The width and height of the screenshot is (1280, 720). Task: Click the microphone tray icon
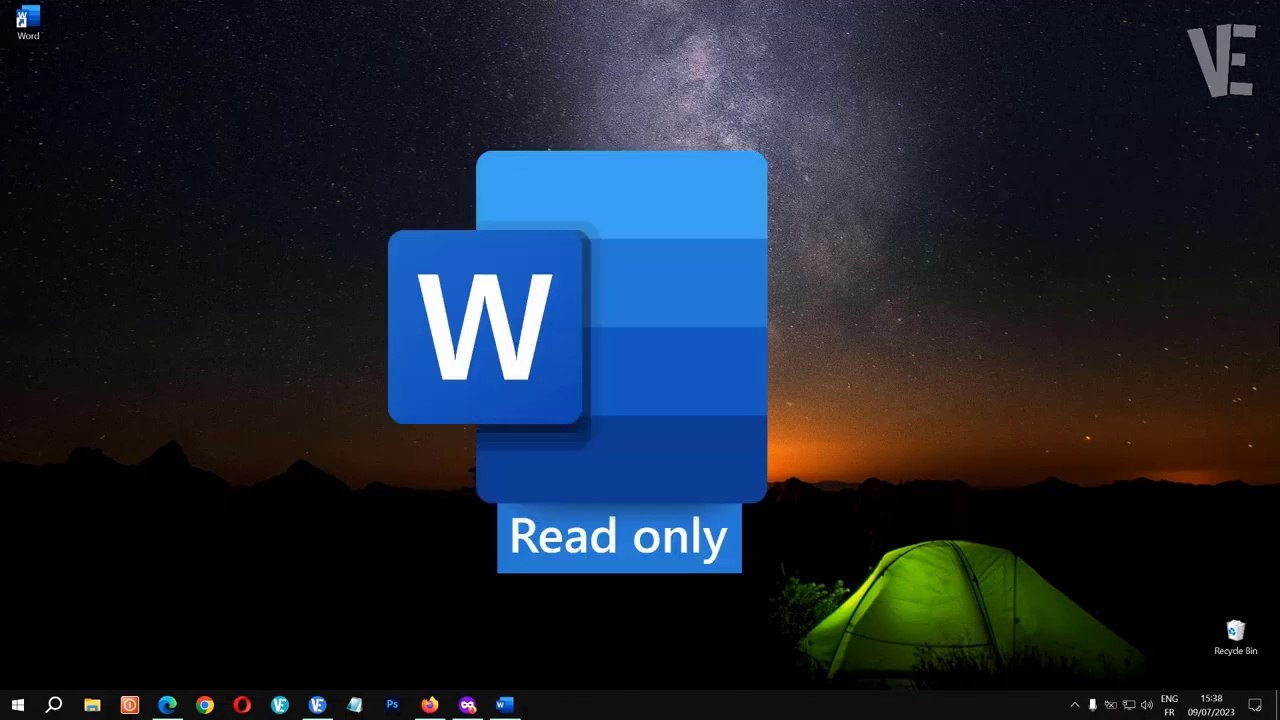tap(1093, 705)
